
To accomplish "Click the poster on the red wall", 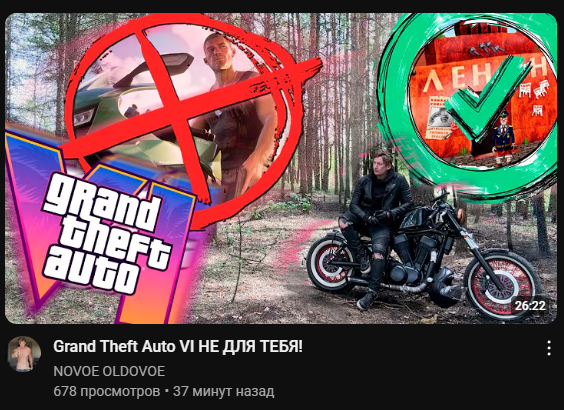I will point(439,120).
